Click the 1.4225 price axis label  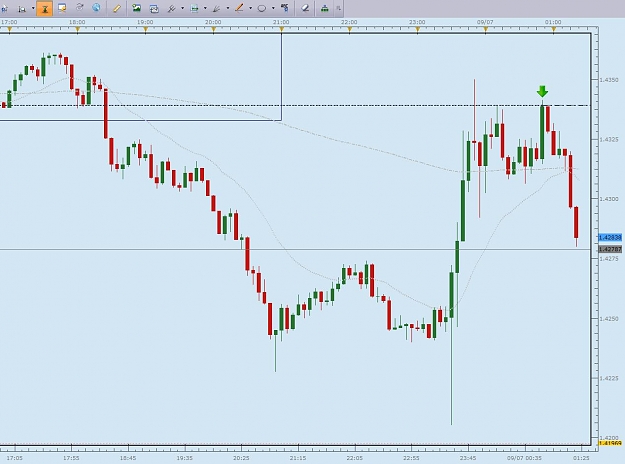(x=609, y=378)
